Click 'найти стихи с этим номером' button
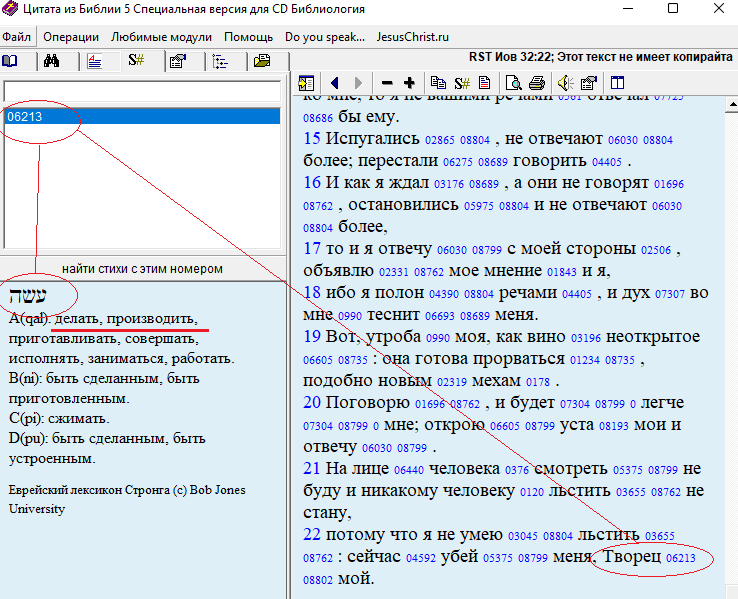The width and height of the screenshot is (738, 599). click(141, 268)
